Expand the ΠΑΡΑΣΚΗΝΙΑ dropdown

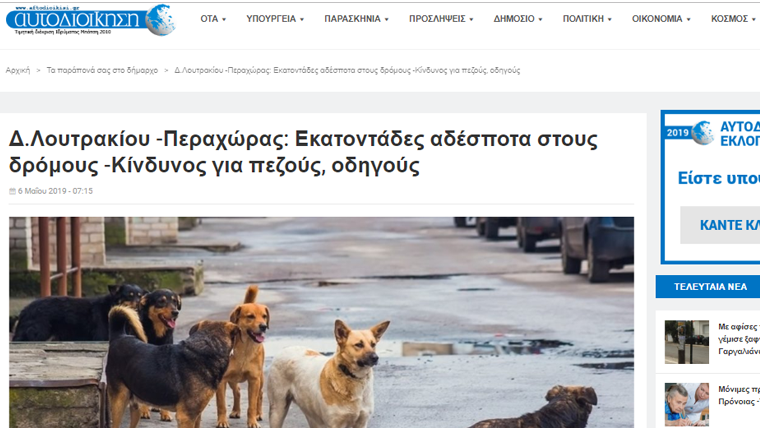pyautogui.click(x=356, y=19)
